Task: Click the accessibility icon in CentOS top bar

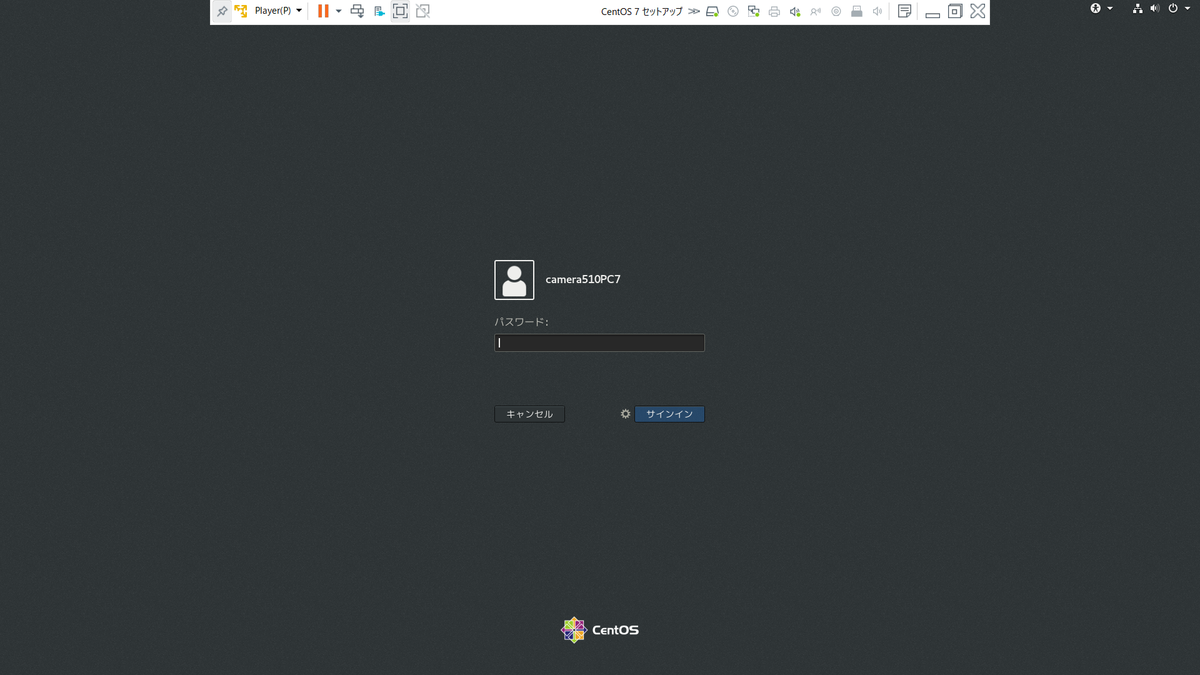Action: click(1095, 8)
